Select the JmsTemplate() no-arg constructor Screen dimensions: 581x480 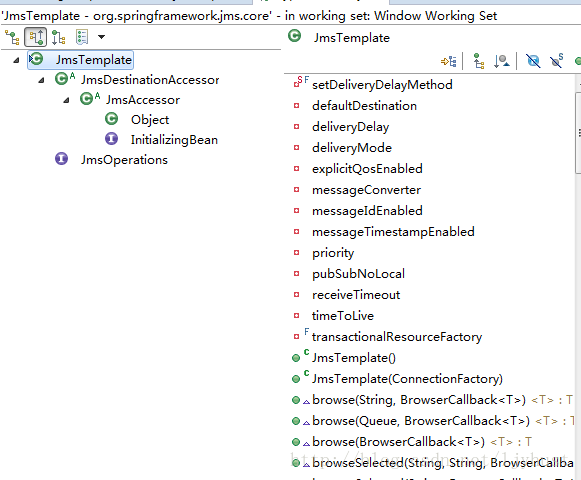pos(354,358)
